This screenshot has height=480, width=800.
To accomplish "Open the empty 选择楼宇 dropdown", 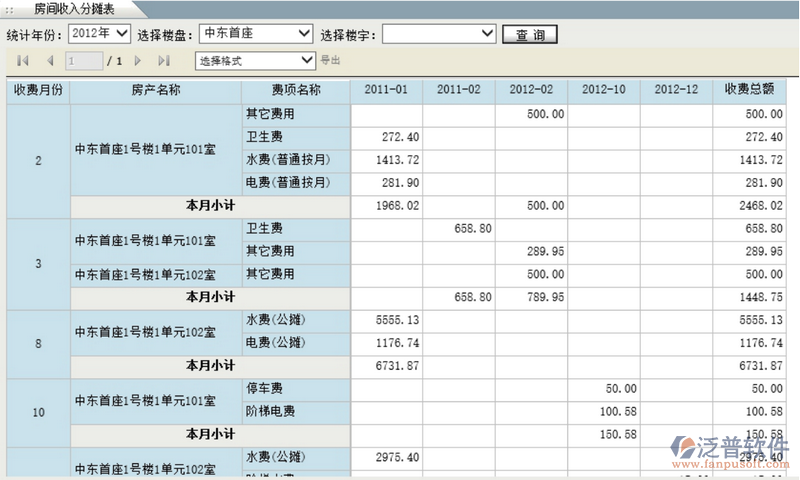I will click(439, 34).
